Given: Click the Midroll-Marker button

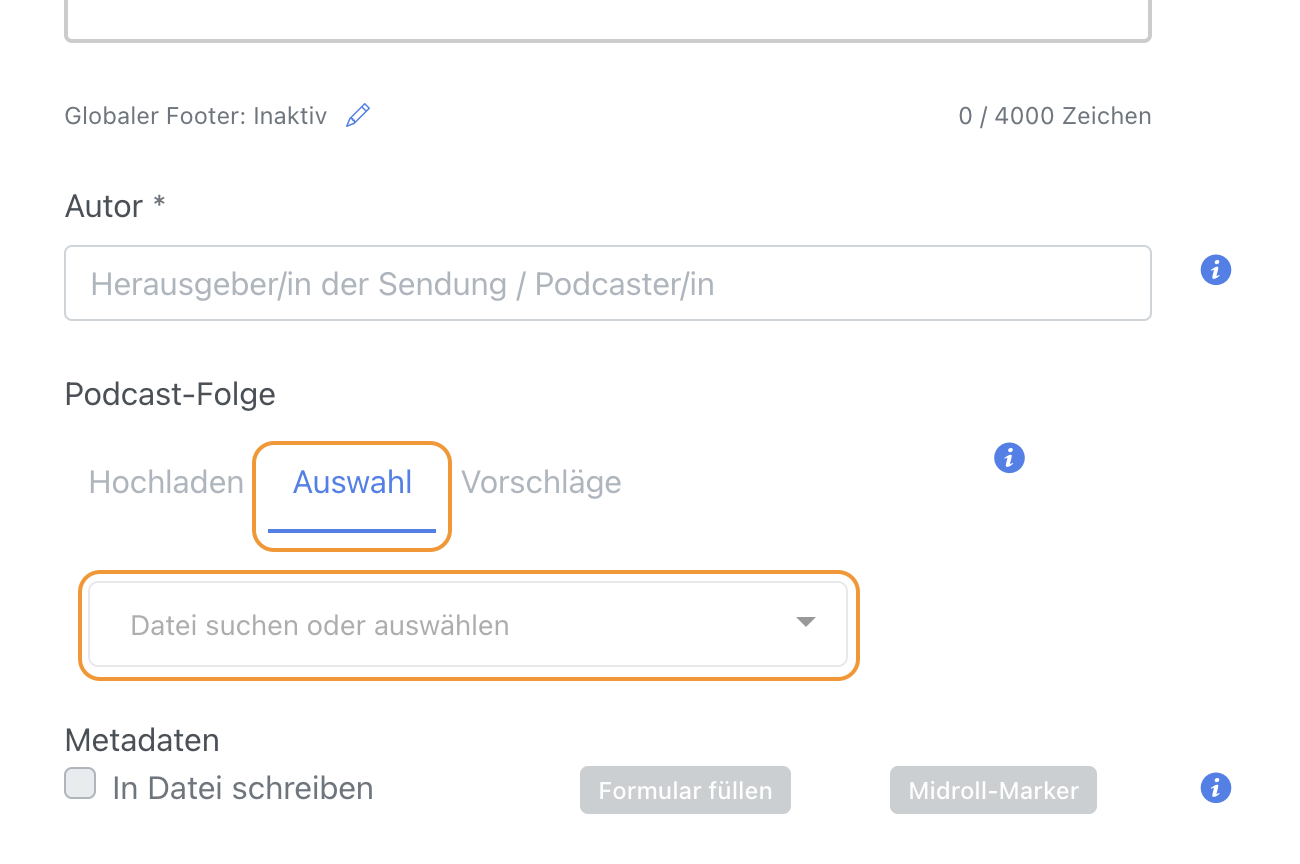Looking at the screenshot, I should coord(993,791).
